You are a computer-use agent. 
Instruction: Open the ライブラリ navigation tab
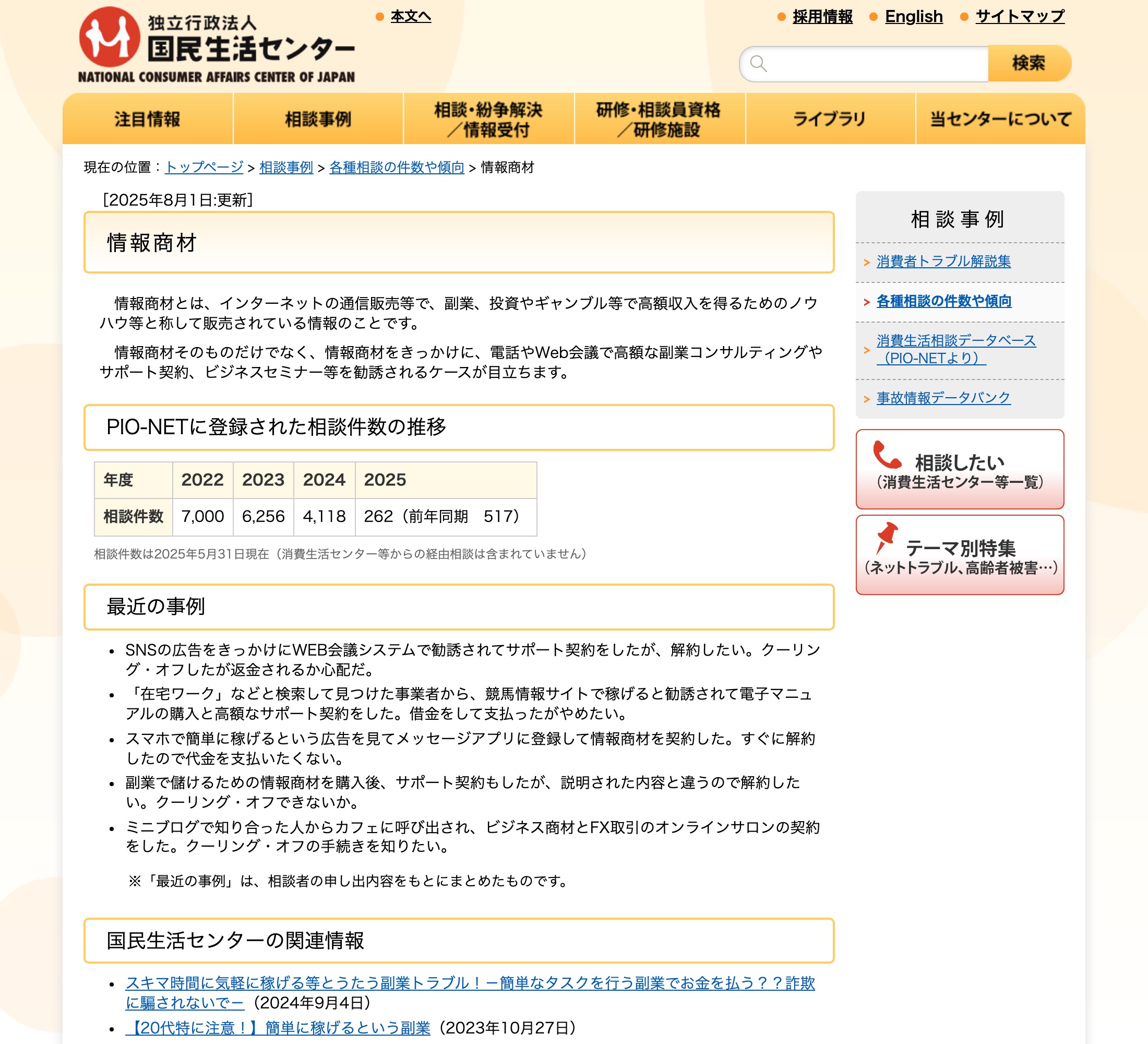830,118
